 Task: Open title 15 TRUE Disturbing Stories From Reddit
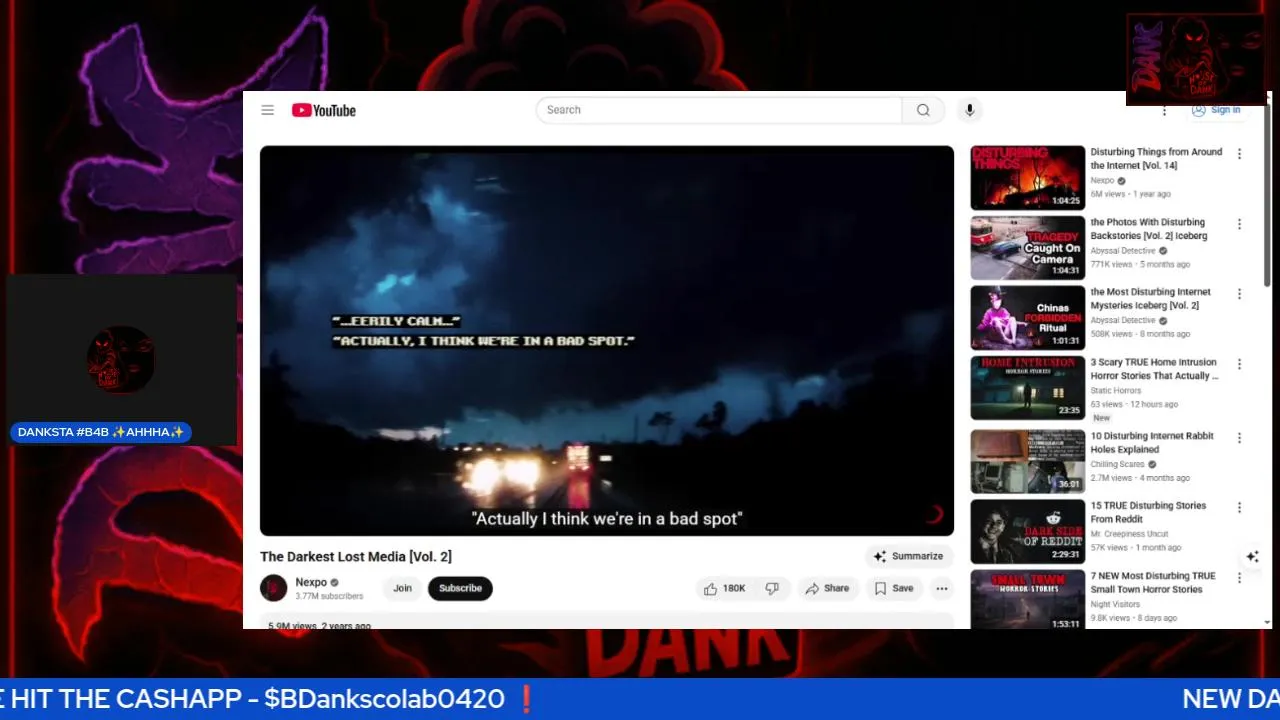[1148, 512]
